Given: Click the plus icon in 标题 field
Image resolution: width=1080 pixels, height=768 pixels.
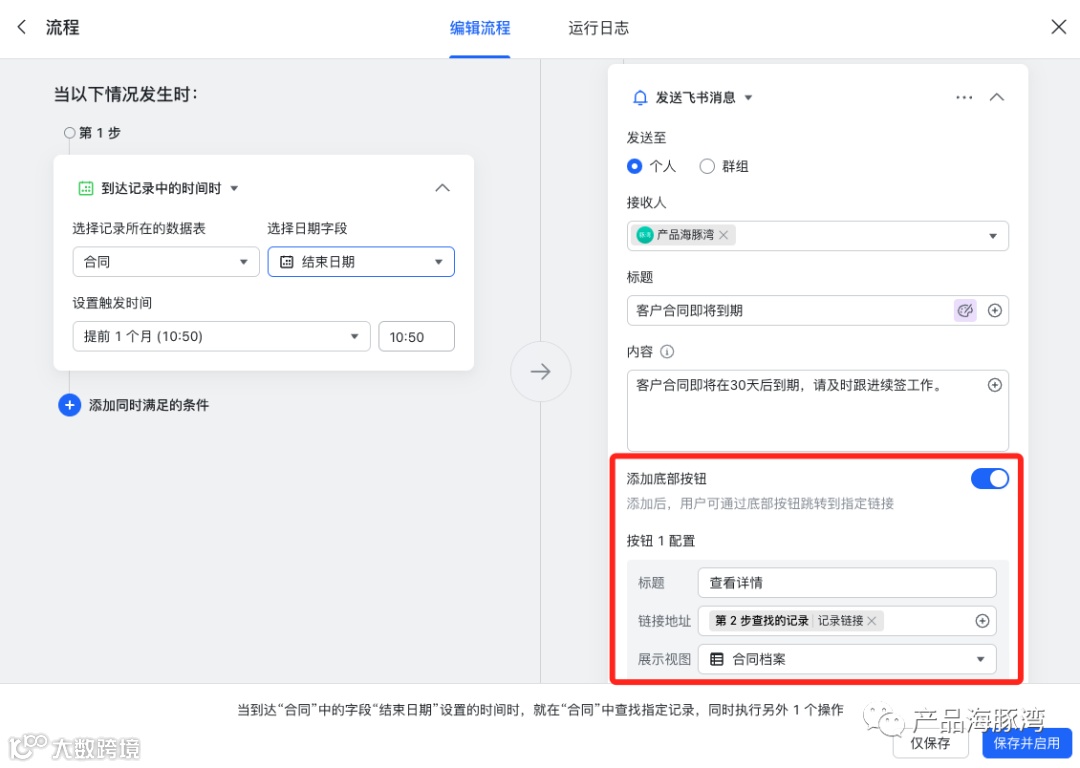Looking at the screenshot, I should point(995,310).
